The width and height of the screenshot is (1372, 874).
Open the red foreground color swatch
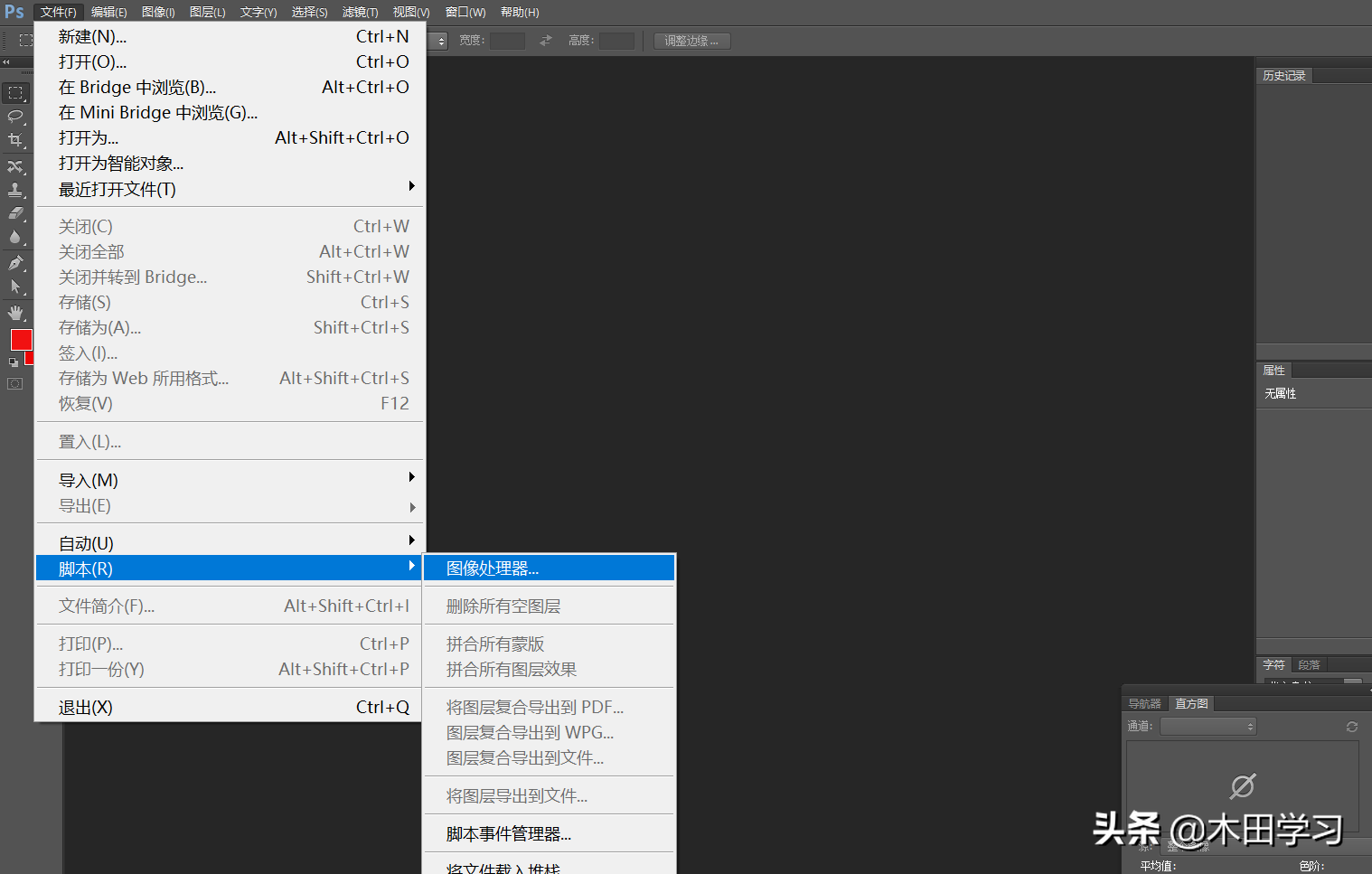(x=21, y=340)
